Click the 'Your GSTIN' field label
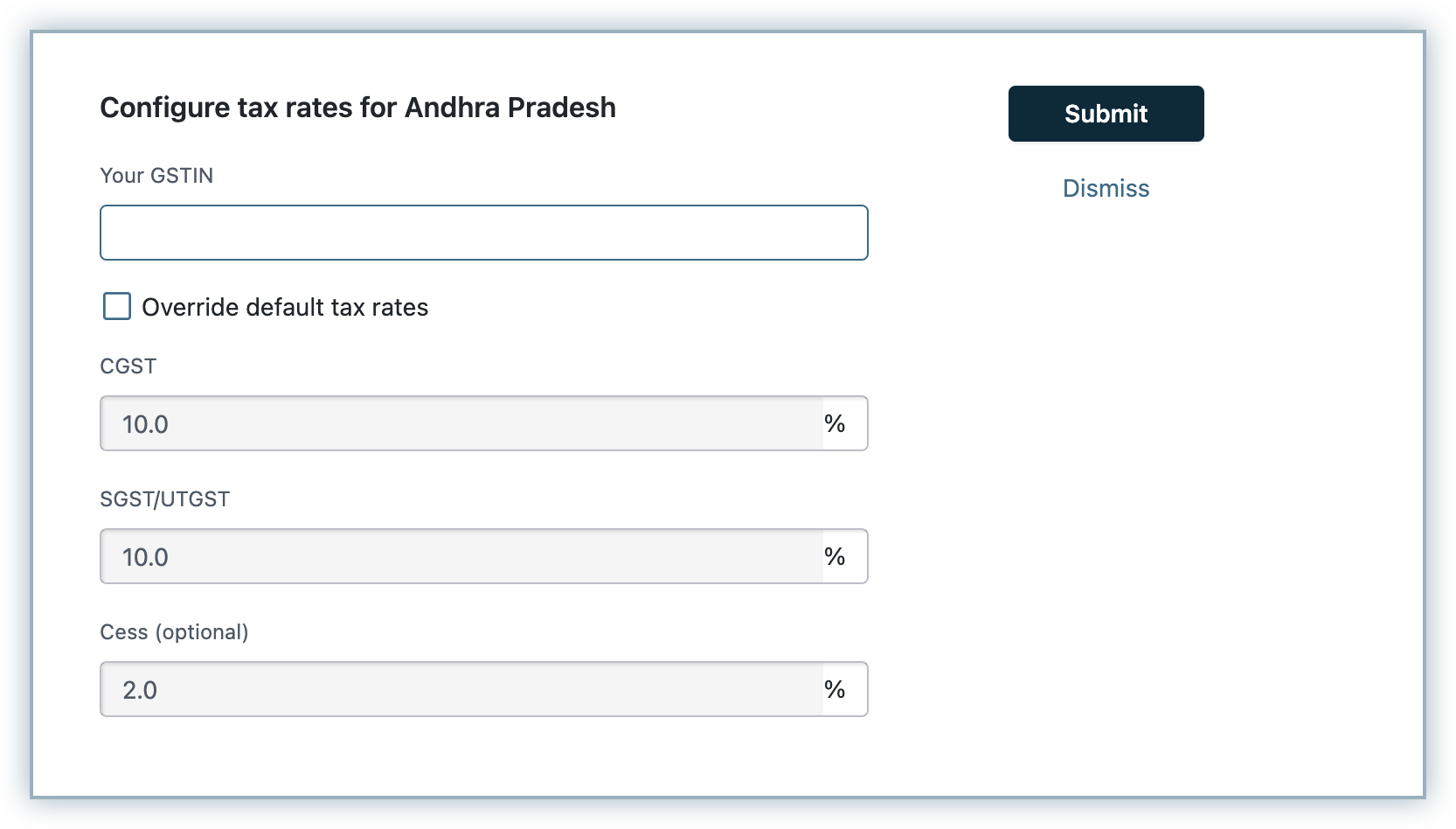The image size is (1456, 829). (156, 176)
